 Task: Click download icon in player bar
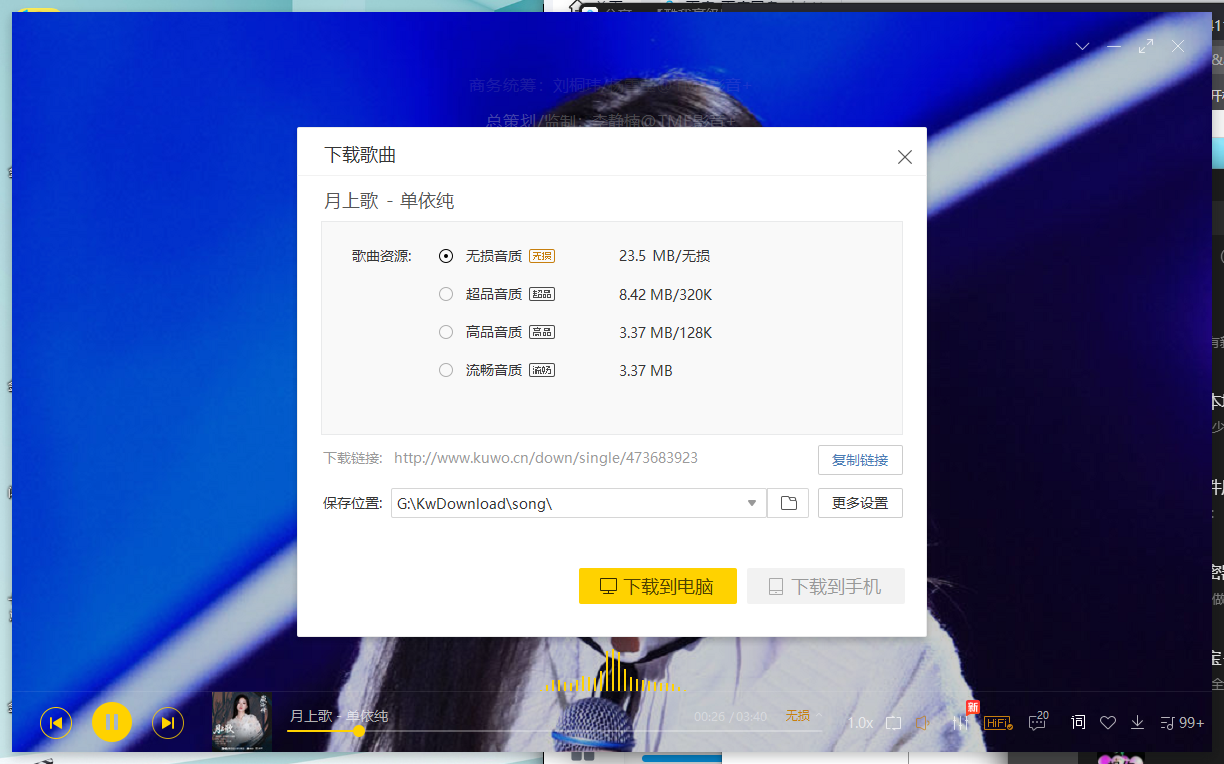pos(1137,722)
